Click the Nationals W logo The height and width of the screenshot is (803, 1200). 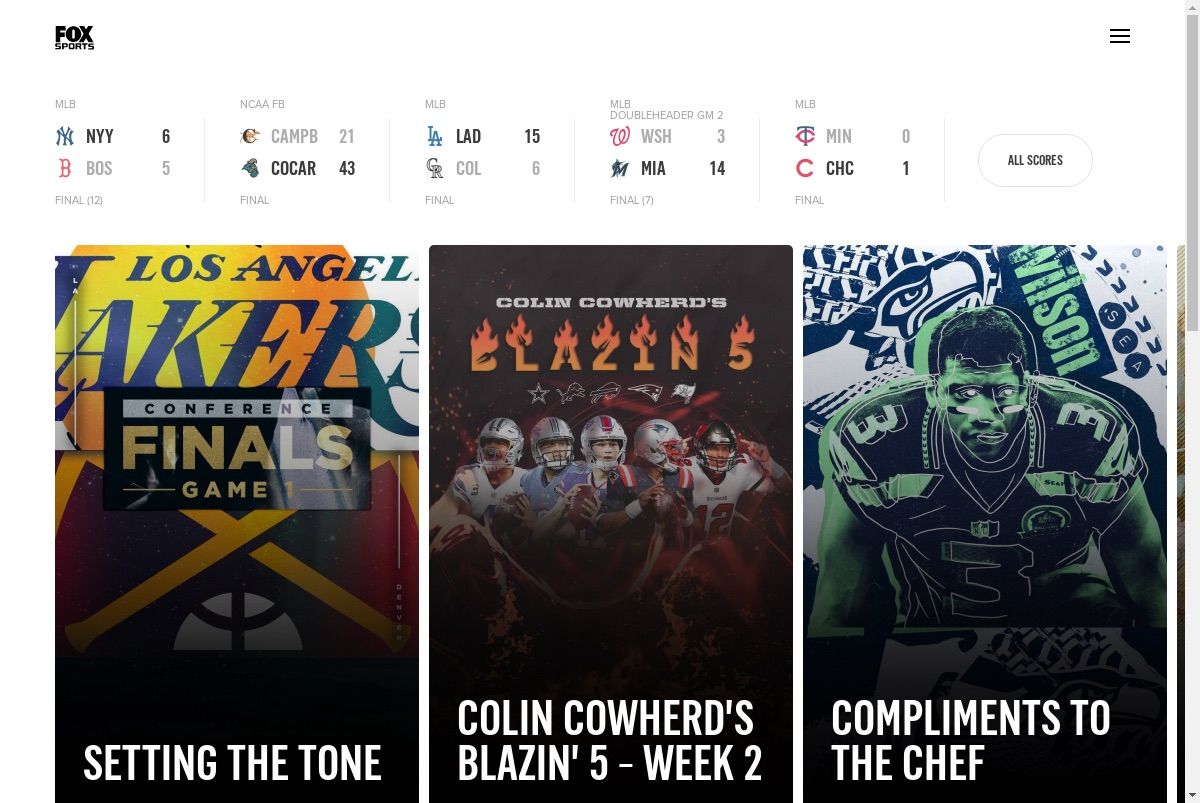(620, 136)
